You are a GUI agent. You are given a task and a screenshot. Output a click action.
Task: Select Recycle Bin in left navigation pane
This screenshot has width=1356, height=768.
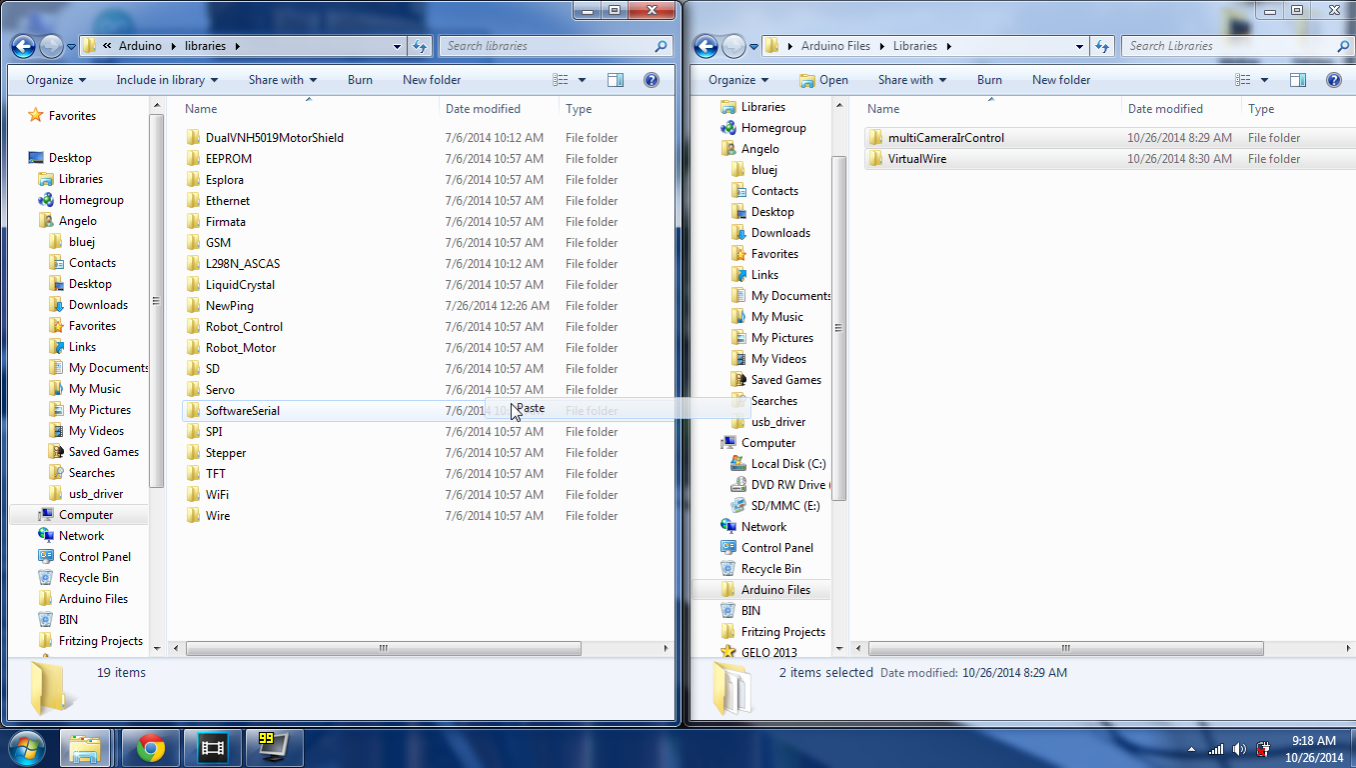tap(88, 578)
